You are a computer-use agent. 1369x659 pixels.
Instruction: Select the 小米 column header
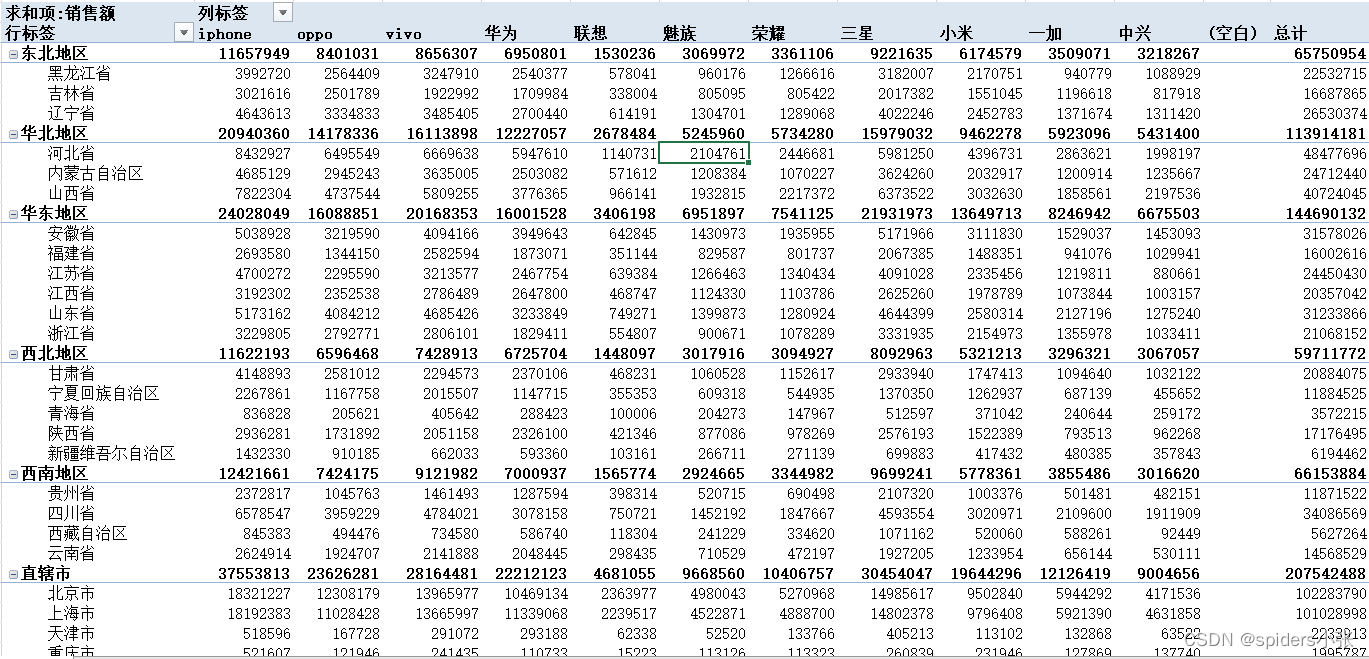956,33
